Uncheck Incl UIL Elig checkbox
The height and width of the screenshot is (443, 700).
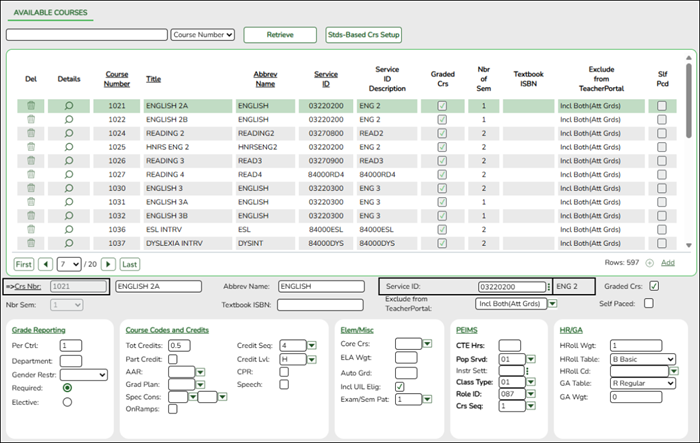(400, 386)
